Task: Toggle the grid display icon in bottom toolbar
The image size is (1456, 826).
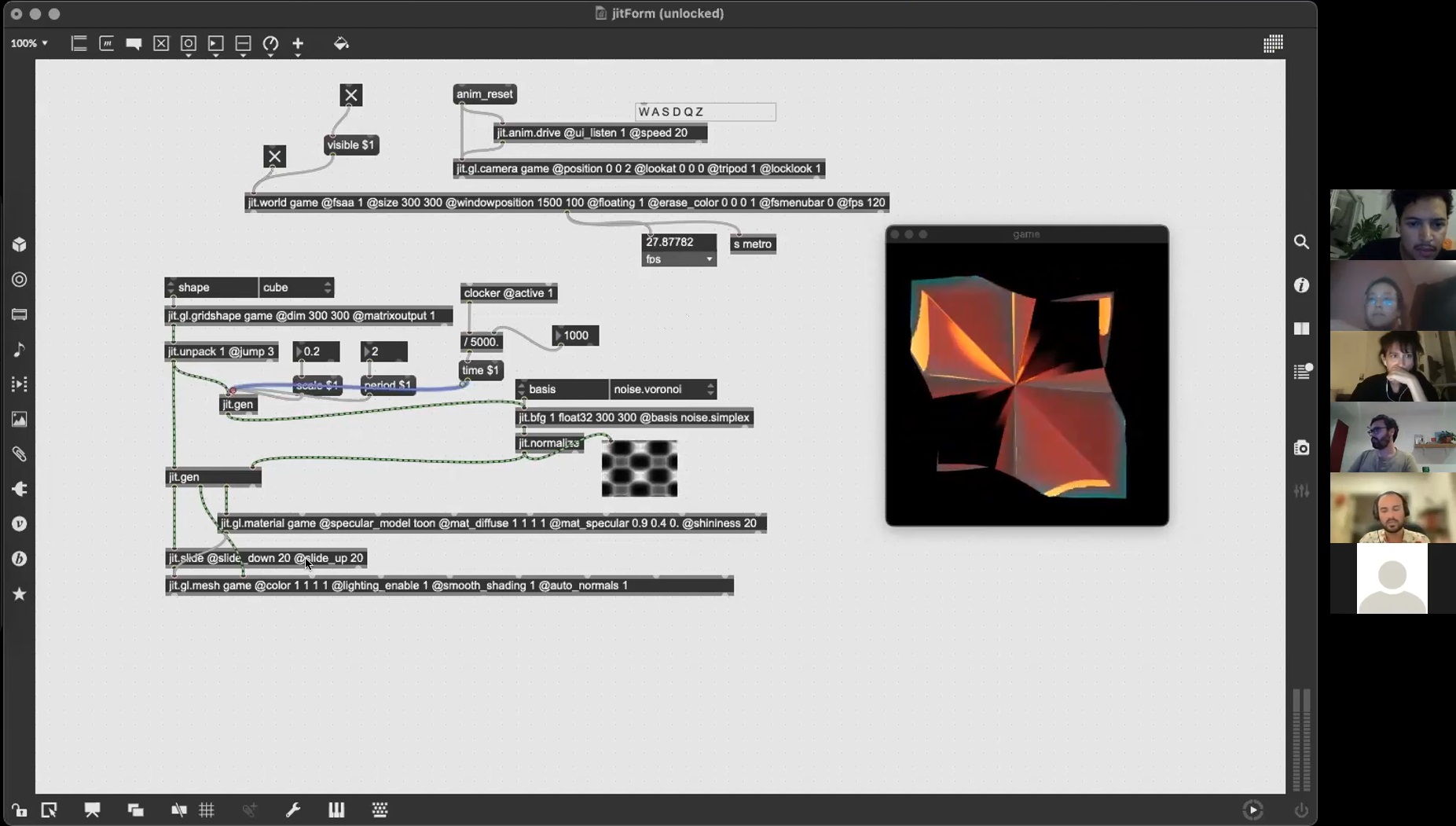Action: click(207, 809)
